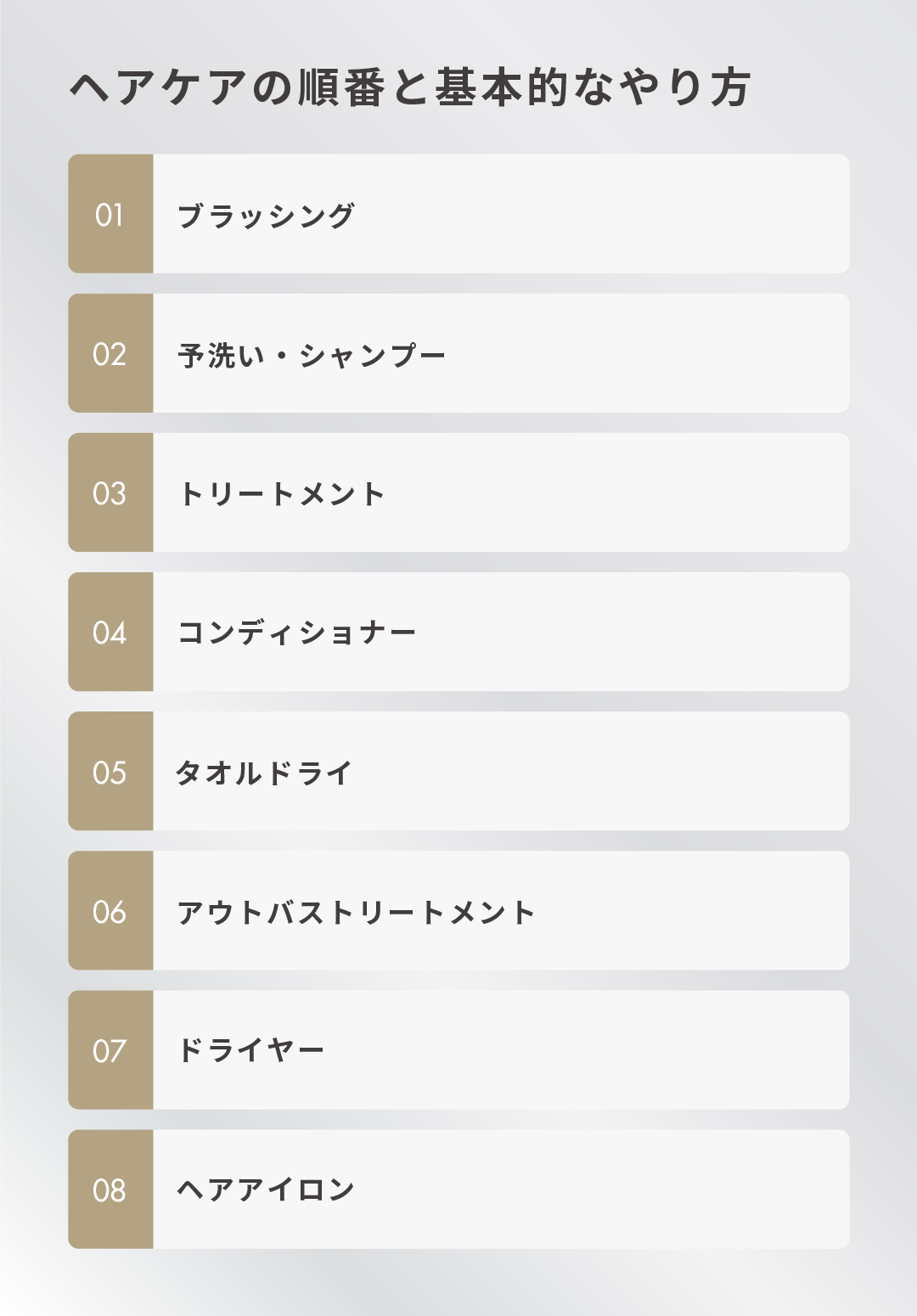Click the 04 number badge
Viewport: 917px width, 1316px height.
click(110, 632)
